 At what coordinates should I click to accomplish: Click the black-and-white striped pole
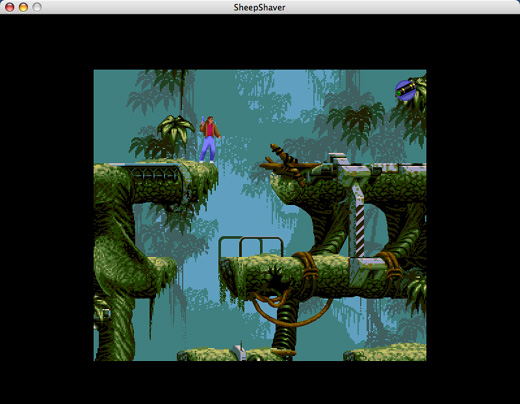(360, 230)
